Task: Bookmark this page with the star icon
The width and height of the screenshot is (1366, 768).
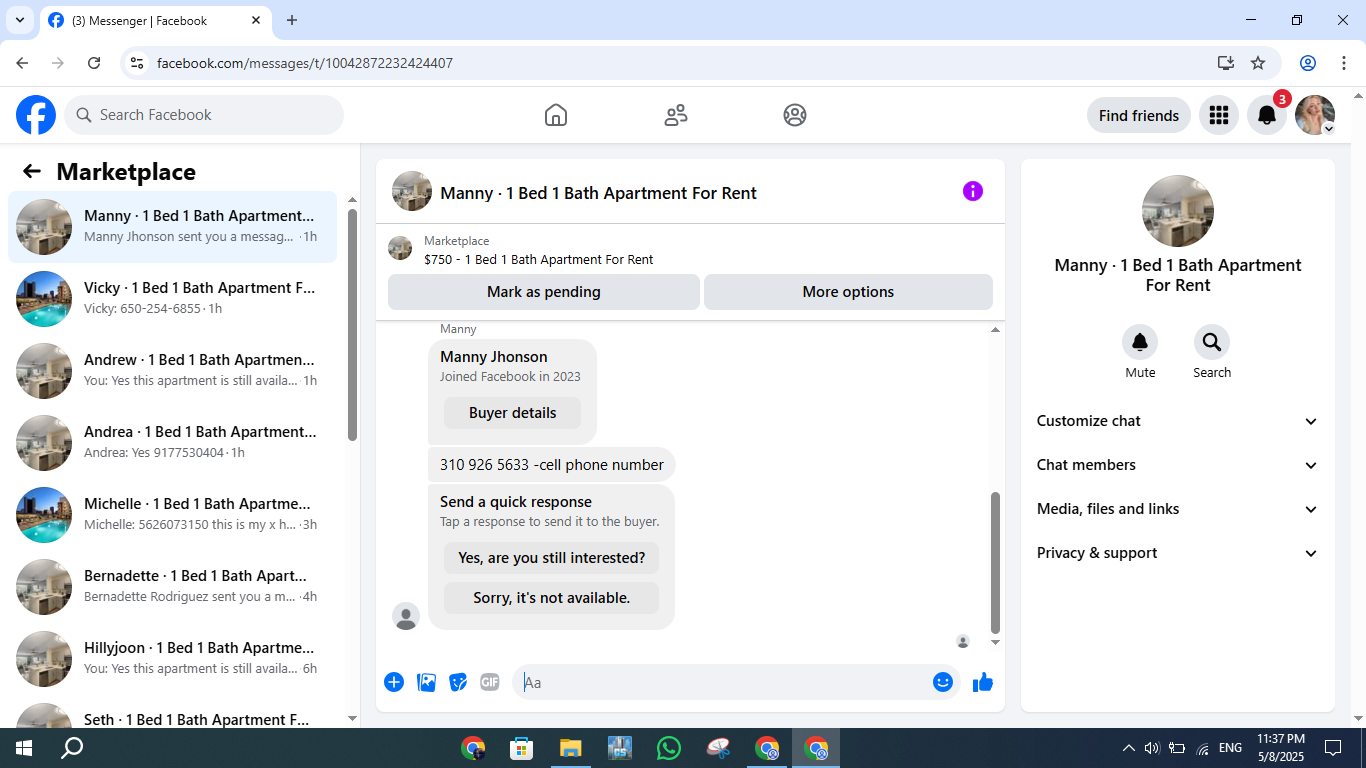Action: pos(1258,63)
